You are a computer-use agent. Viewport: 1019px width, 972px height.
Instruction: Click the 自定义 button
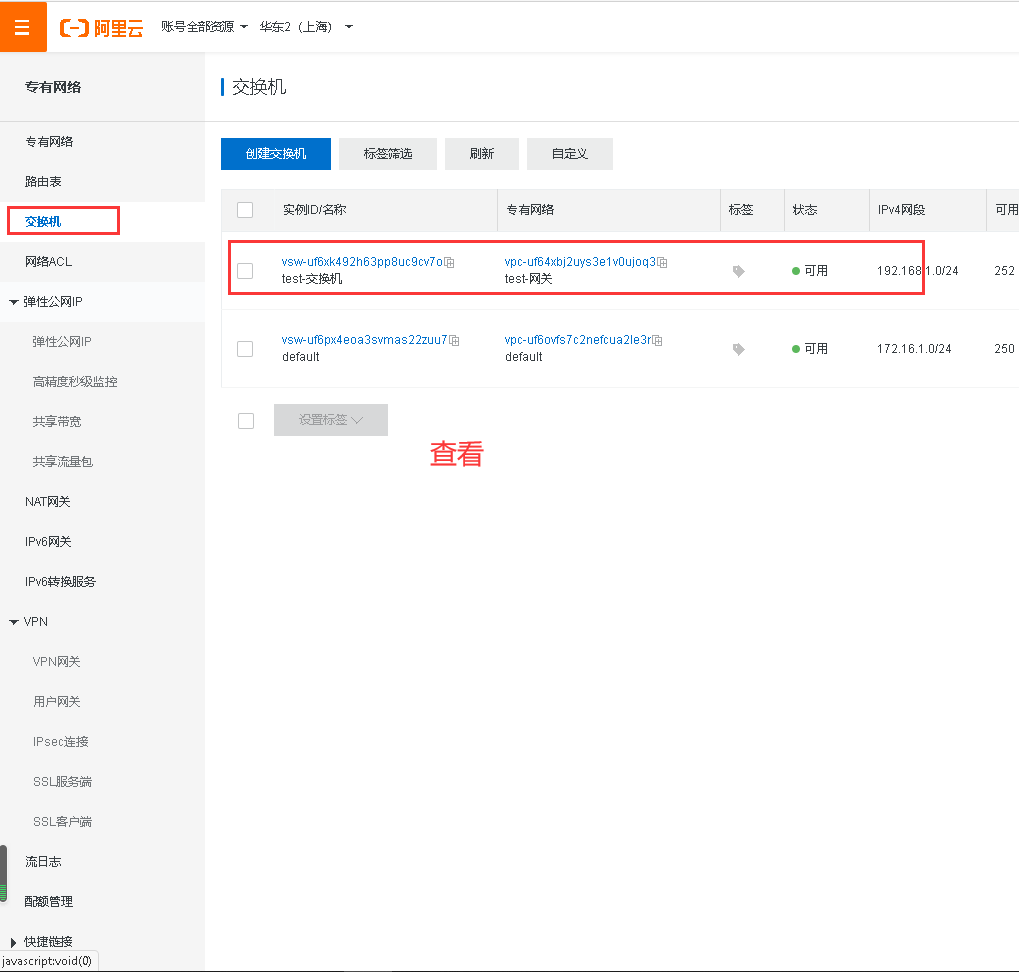pyautogui.click(x=570, y=153)
